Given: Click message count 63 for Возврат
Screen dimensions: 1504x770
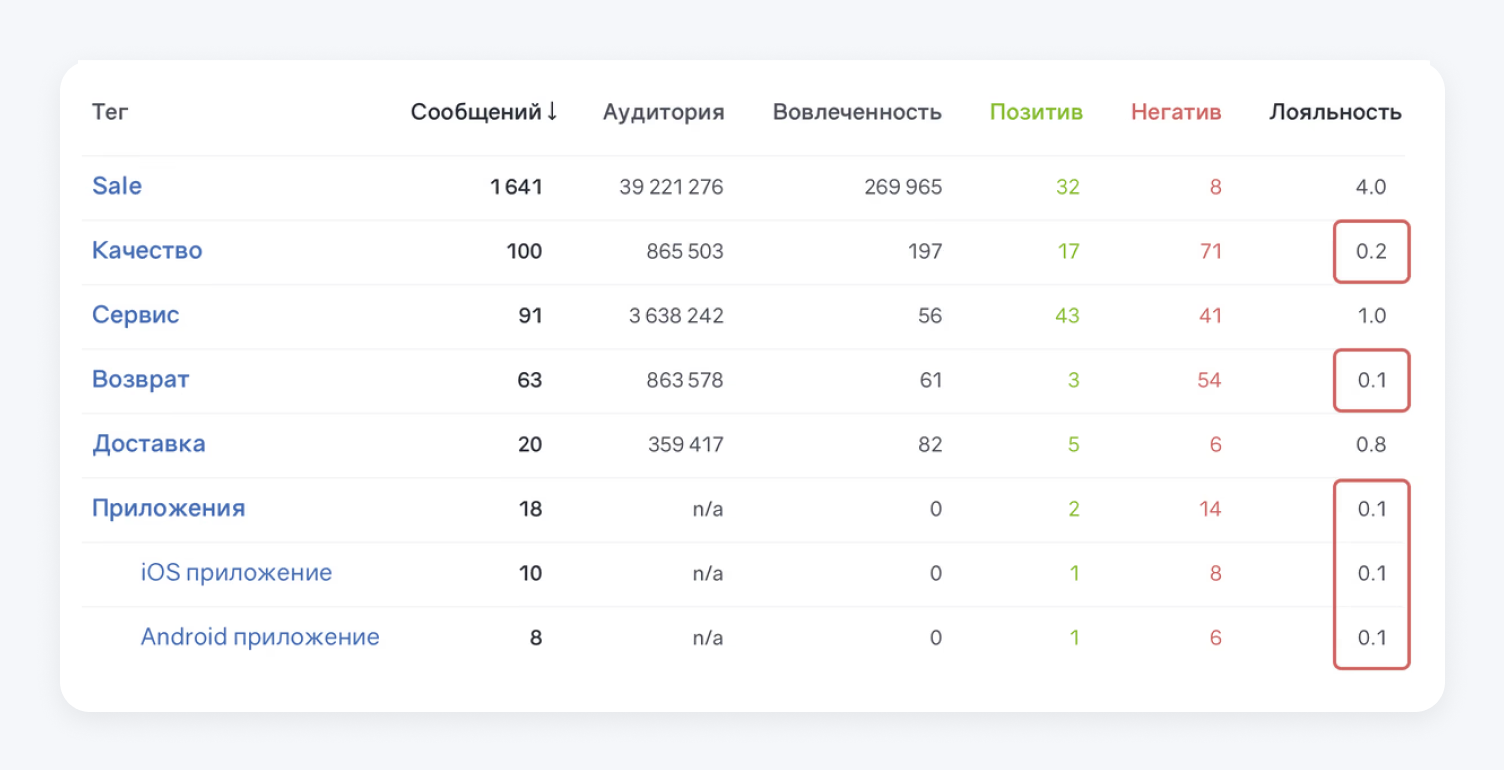Looking at the screenshot, I should click(x=529, y=380).
